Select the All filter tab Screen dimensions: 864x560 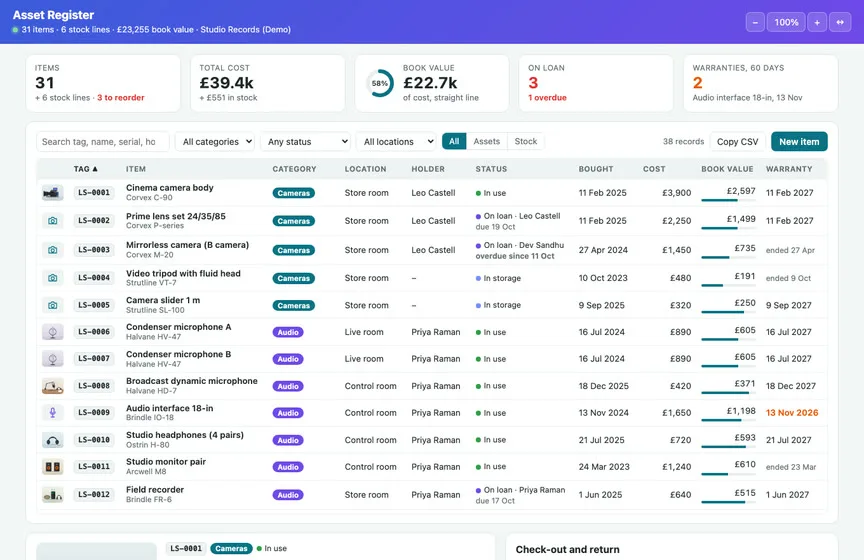pos(454,141)
